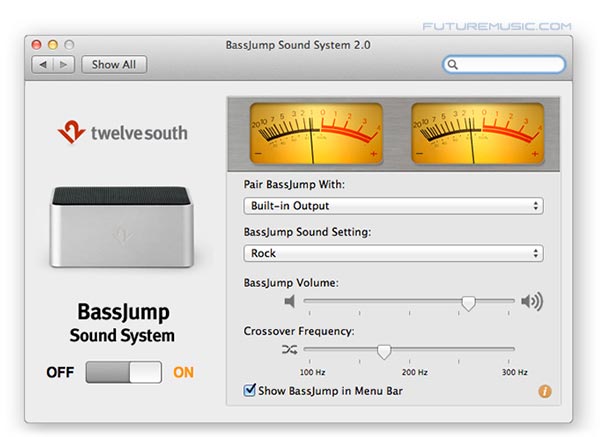Viewport: 600px width, 437px height.
Task: Click in the search field
Action: pyautogui.click(x=504, y=64)
